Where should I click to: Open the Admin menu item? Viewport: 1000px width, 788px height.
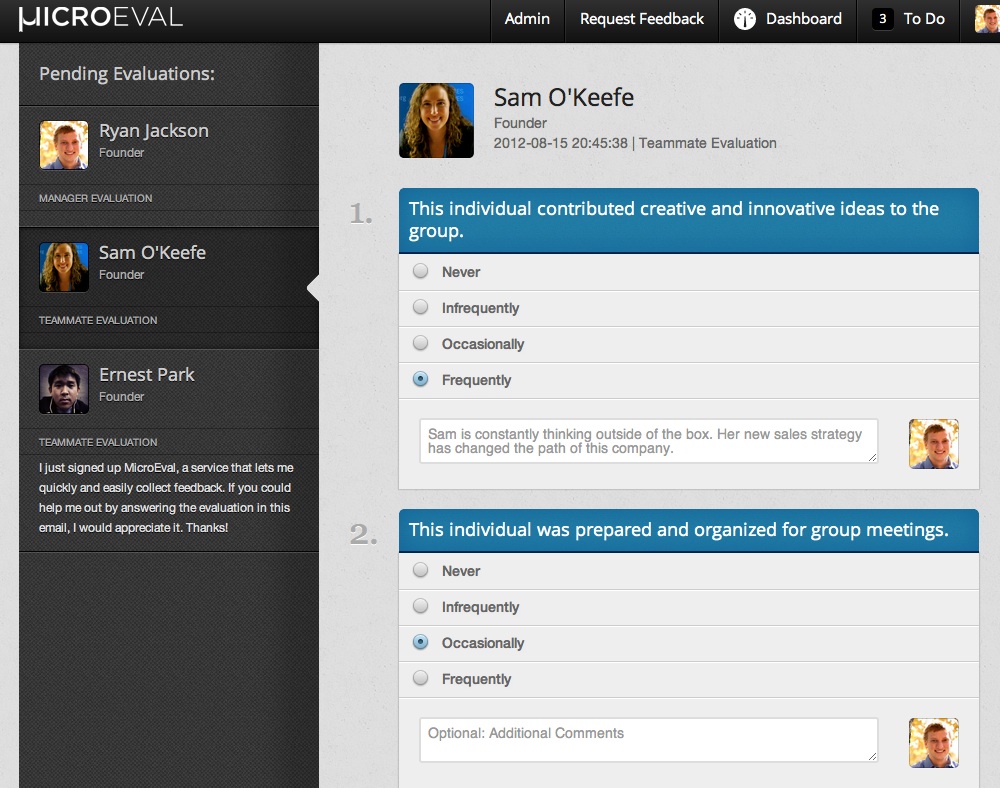point(527,19)
